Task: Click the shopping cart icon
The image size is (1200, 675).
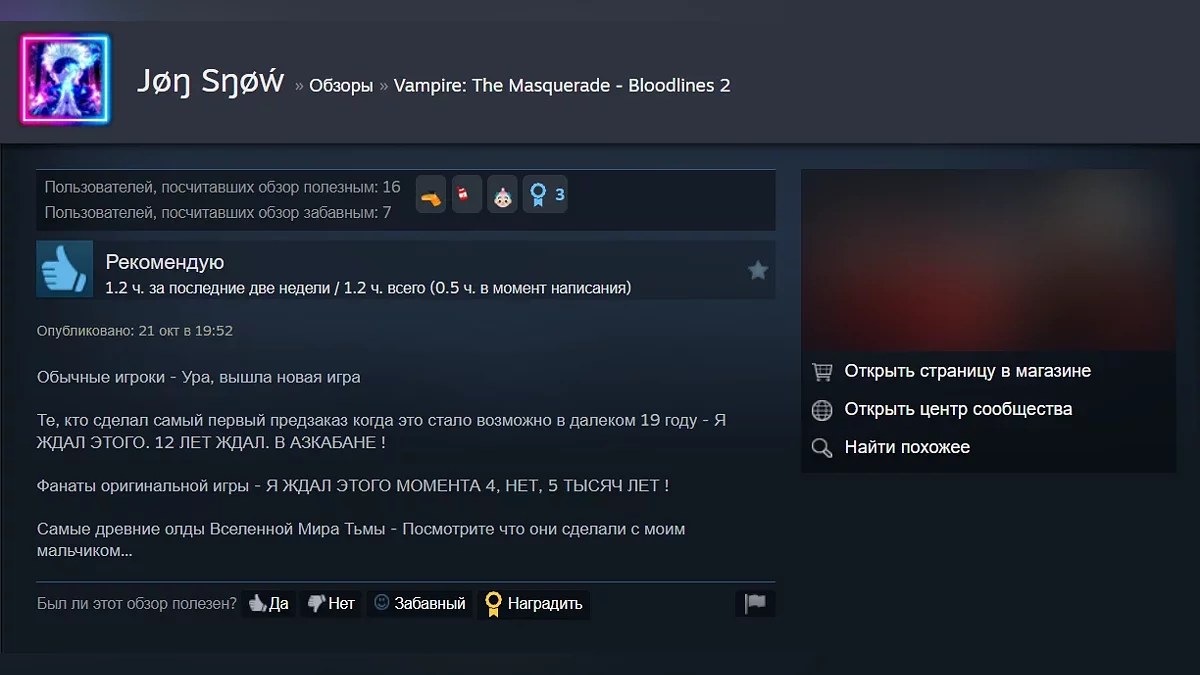Action: pos(822,372)
